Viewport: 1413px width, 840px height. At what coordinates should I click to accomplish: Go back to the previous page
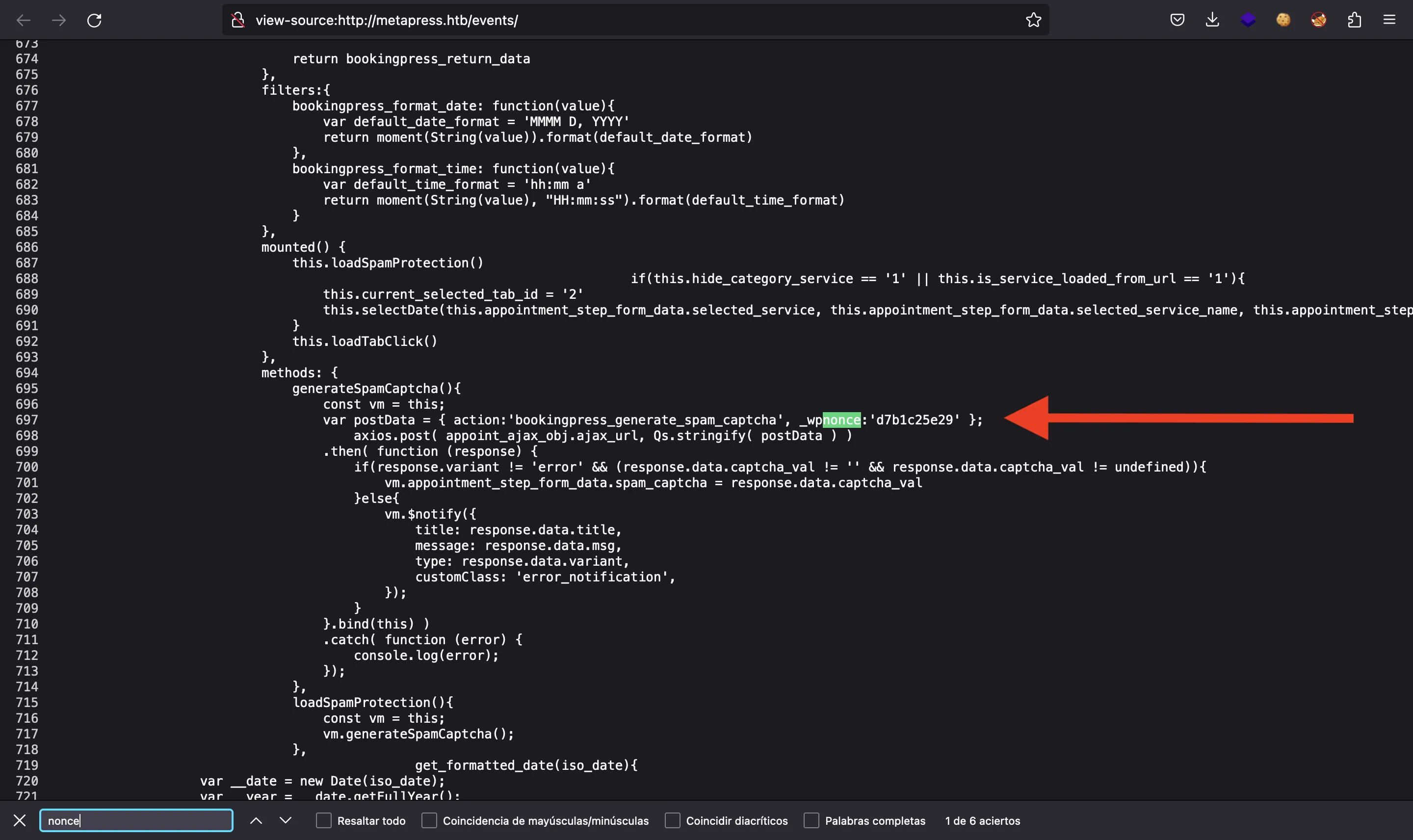pos(23,21)
